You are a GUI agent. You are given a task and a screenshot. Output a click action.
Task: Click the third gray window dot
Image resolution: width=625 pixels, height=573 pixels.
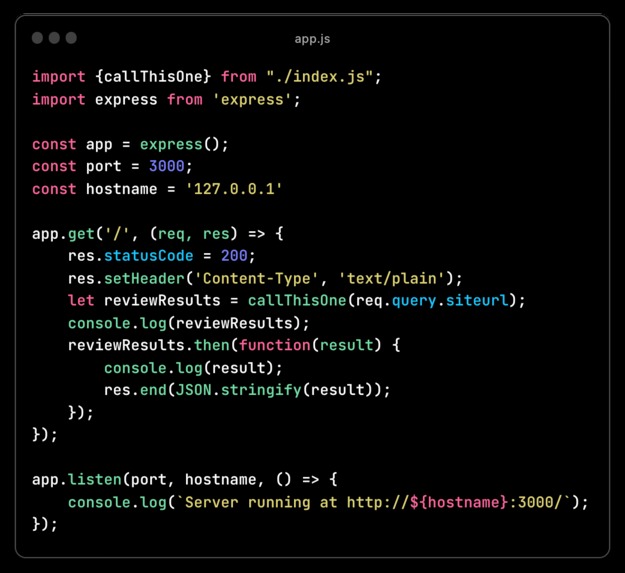coord(71,38)
